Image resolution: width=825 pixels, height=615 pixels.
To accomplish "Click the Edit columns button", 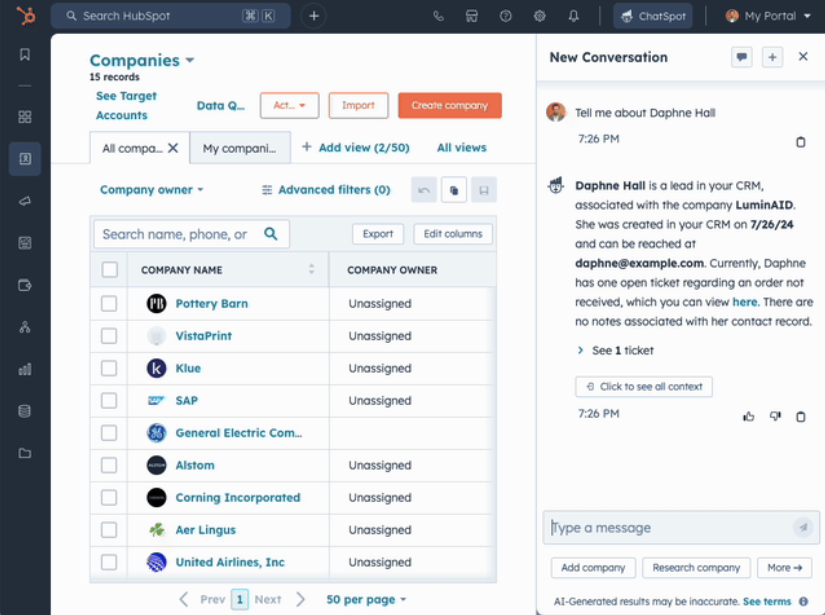I will click(453, 234).
